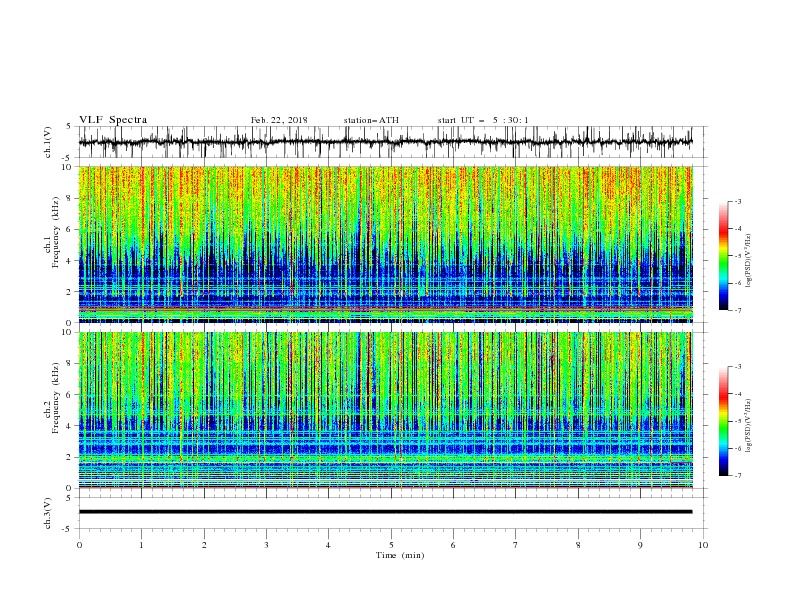
Task: Click time axis tick label '2'
Action: (x=204, y=545)
